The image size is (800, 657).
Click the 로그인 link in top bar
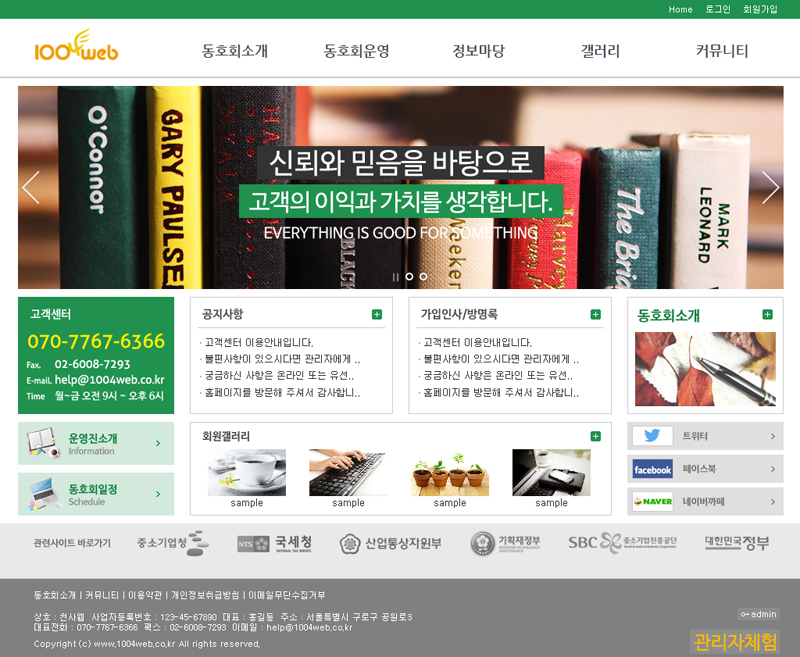pos(718,9)
